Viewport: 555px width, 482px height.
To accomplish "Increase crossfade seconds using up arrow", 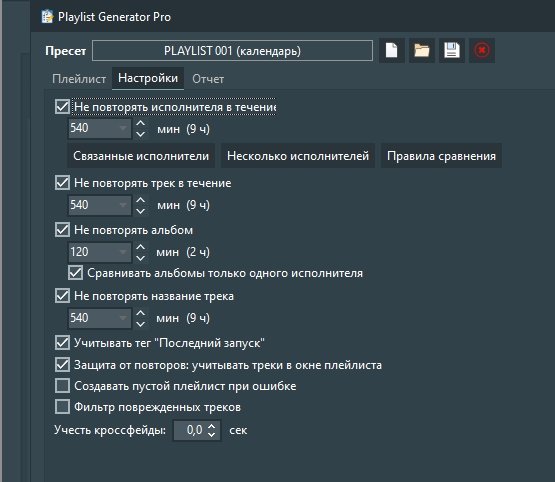I will click(x=211, y=426).
